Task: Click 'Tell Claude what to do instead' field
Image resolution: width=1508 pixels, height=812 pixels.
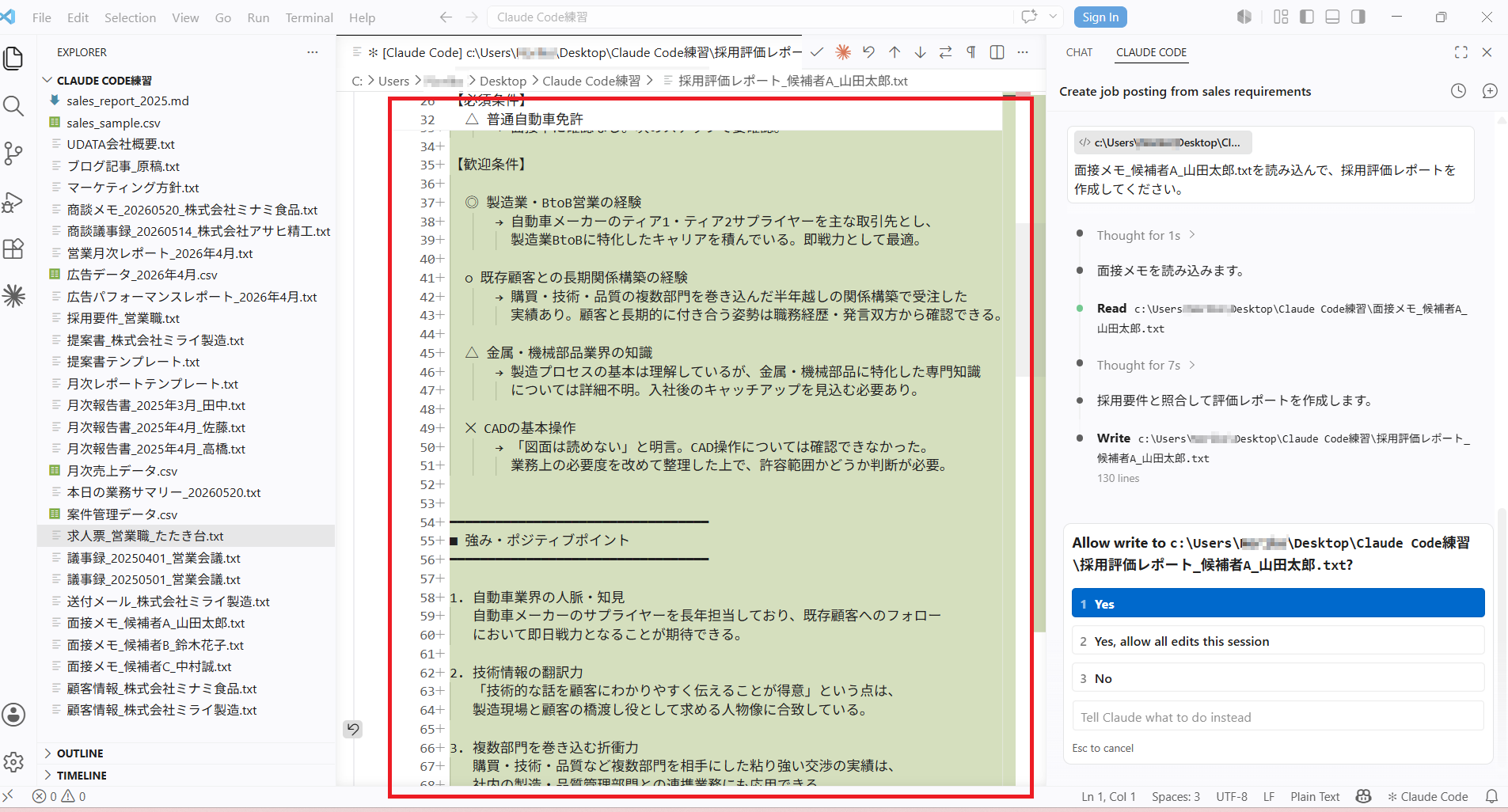Action: point(1278,717)
